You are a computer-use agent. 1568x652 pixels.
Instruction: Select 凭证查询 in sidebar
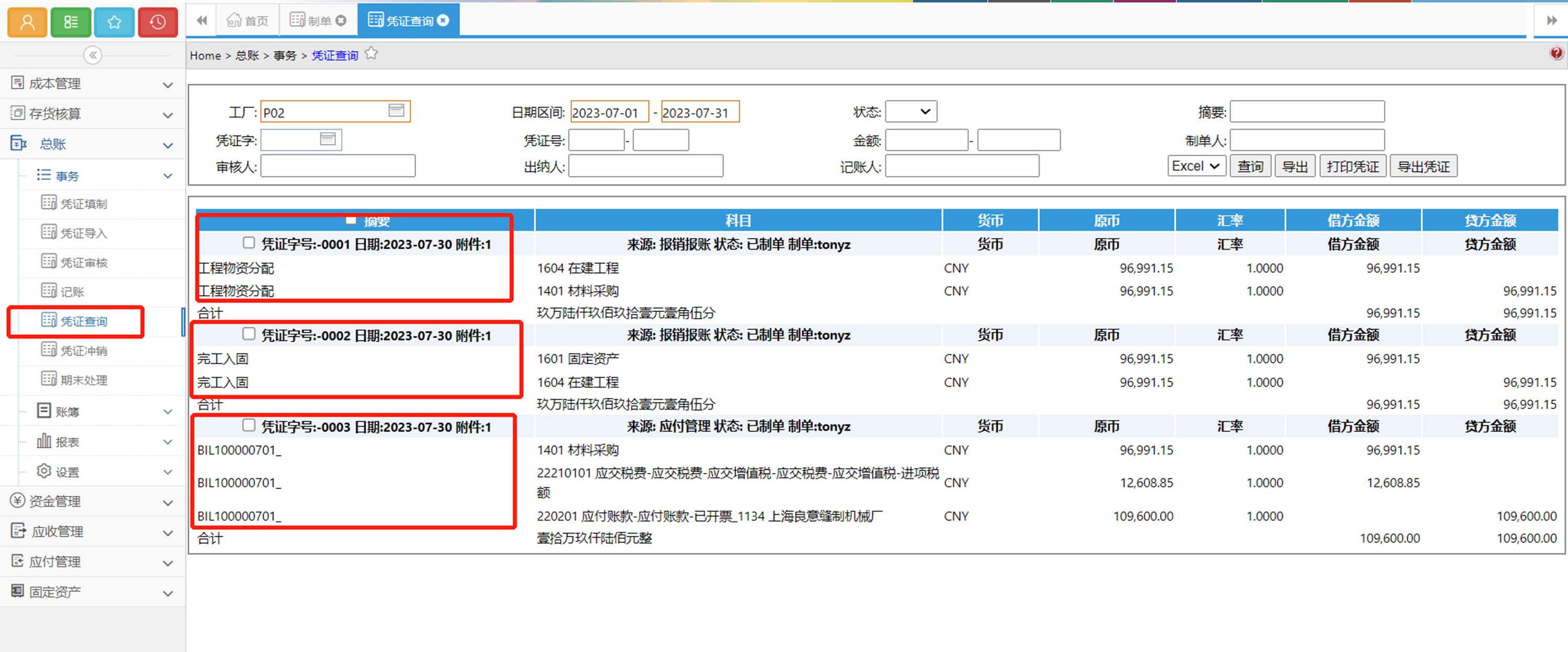[84, 321]
